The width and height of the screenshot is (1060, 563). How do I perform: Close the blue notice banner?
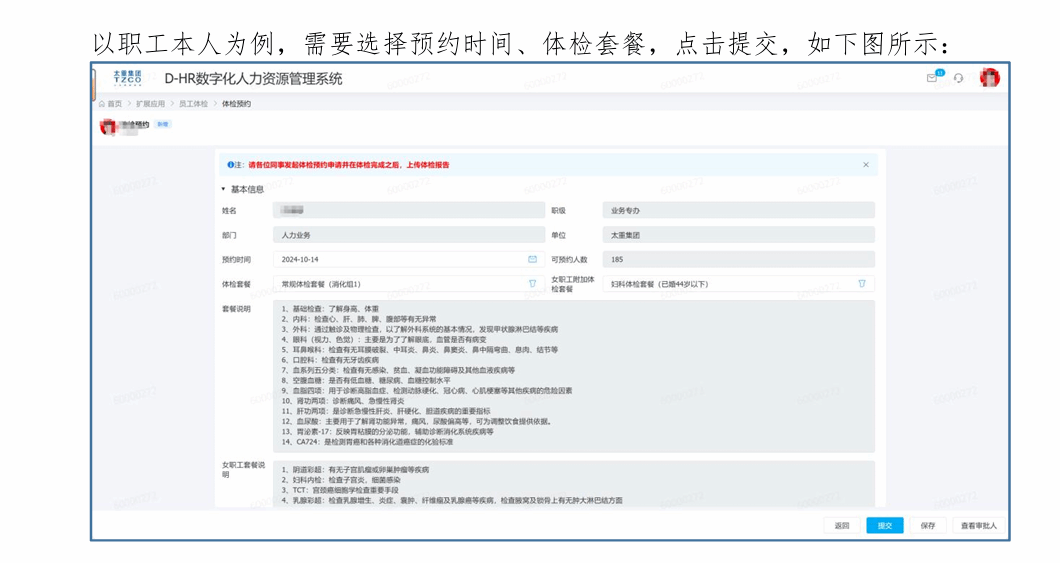click(x=866, y=164)
